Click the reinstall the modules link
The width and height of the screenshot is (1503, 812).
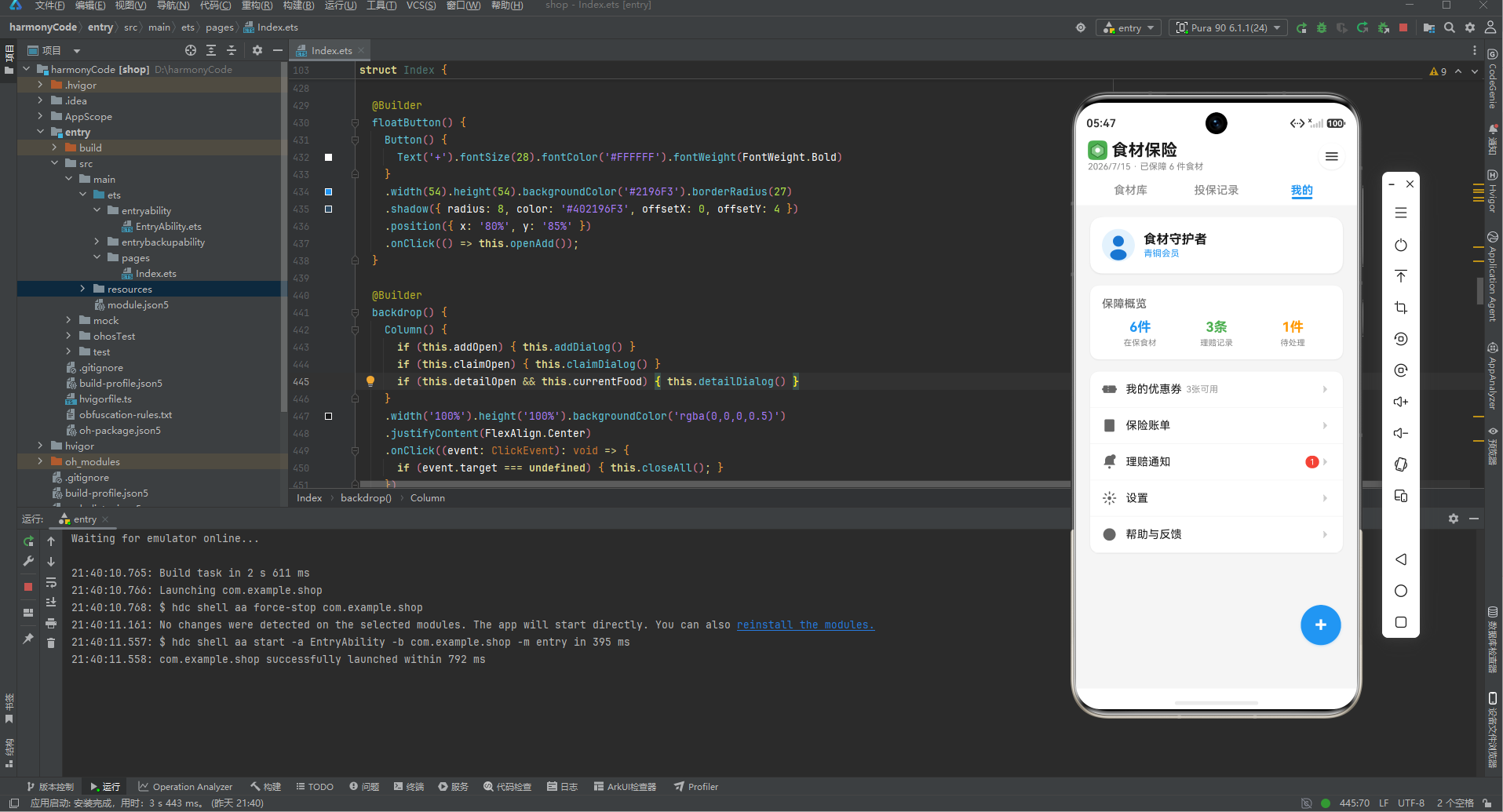point(805,624)
